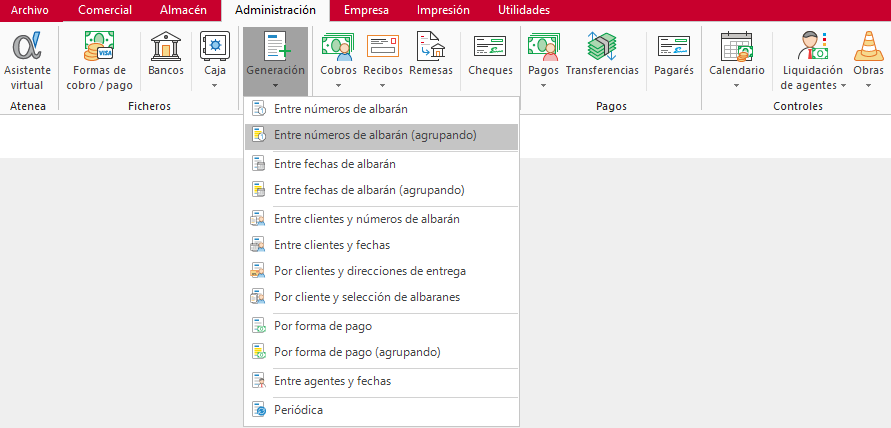The width and height of the screenshot is (891, 428).
Task: Click the Generación document icon
Action: (276, 47)
